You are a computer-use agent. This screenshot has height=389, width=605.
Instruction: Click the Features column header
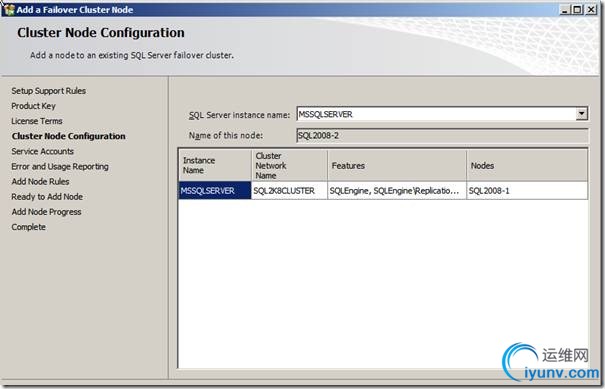pyautogui.click(x=397, y=165)
